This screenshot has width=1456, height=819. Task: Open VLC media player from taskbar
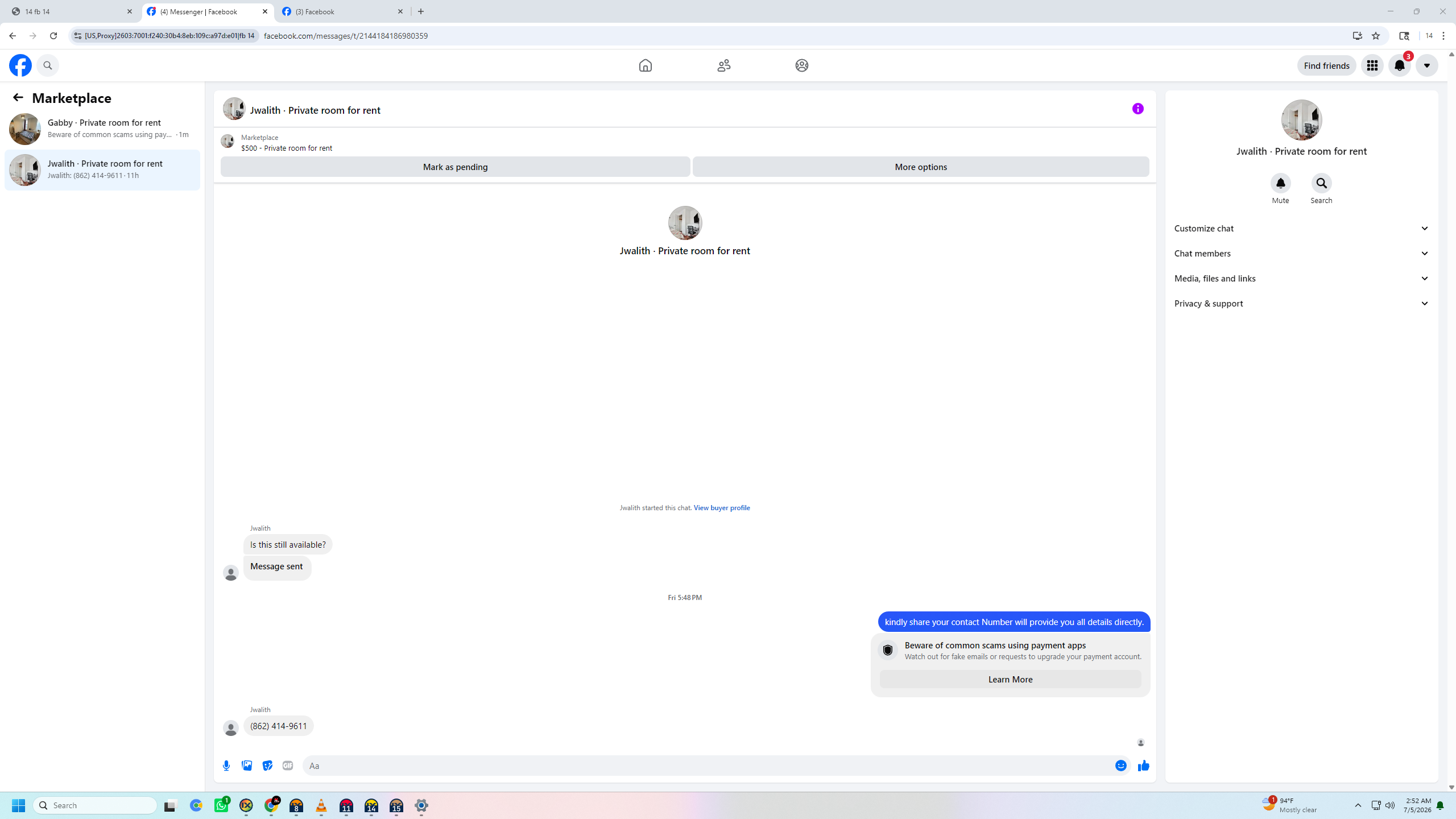pyautogui.click(x=321, y=805)
